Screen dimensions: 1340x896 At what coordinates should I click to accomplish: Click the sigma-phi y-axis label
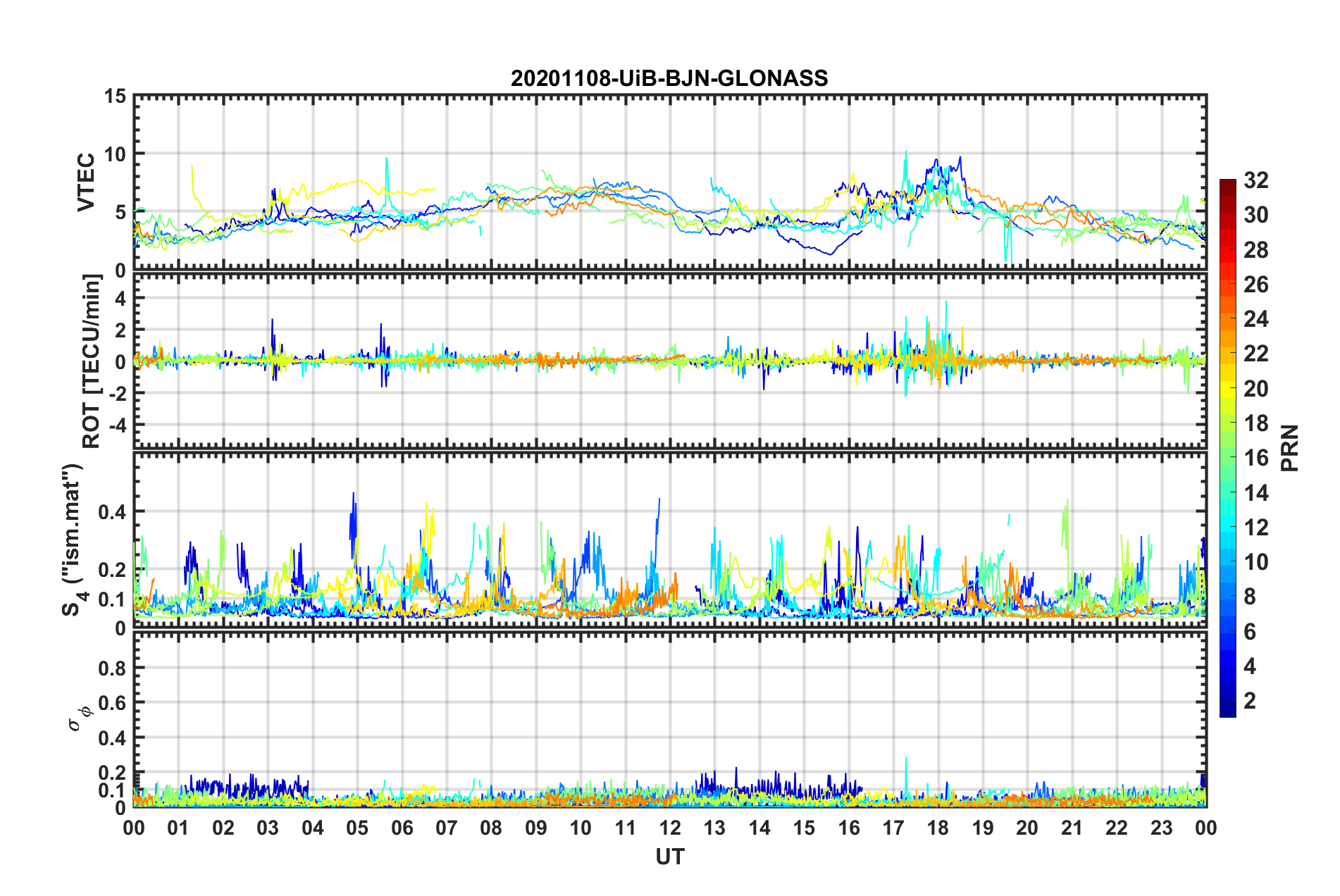pyautogui.click(x=81, y=718)
